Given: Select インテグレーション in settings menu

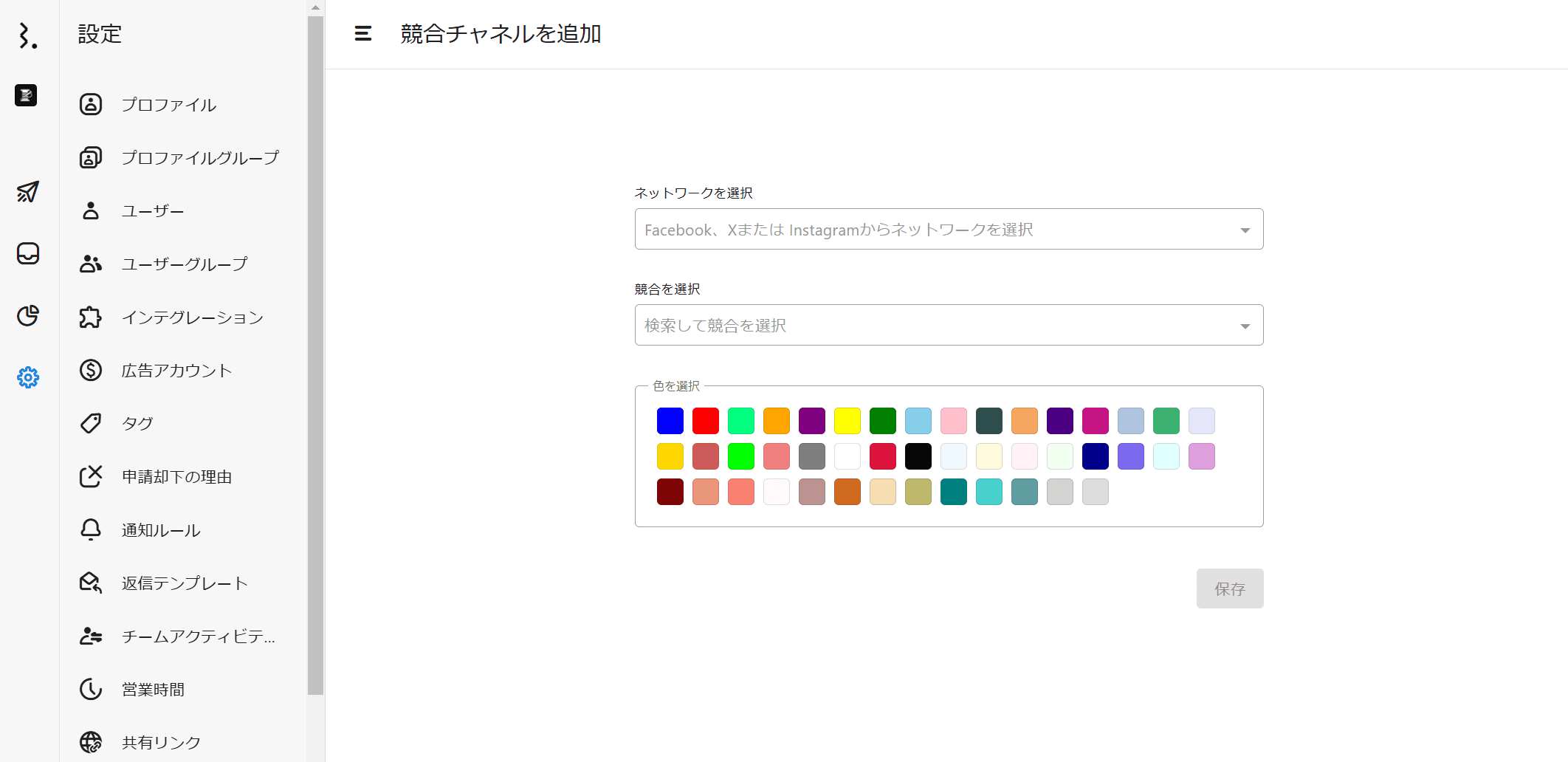Looking at the screenshot, I should pos(192,317).
